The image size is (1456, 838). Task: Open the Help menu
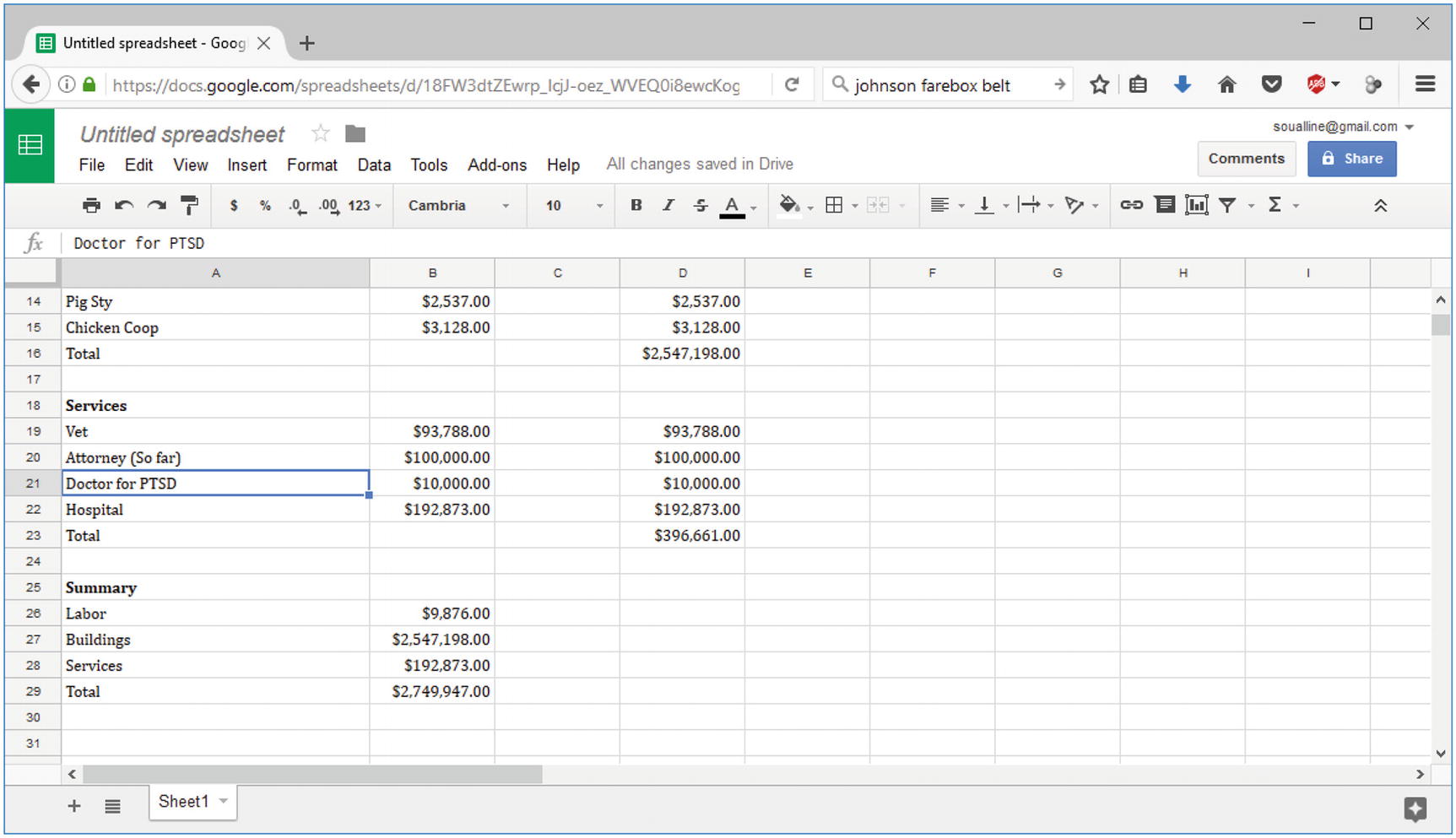point(563,165)
